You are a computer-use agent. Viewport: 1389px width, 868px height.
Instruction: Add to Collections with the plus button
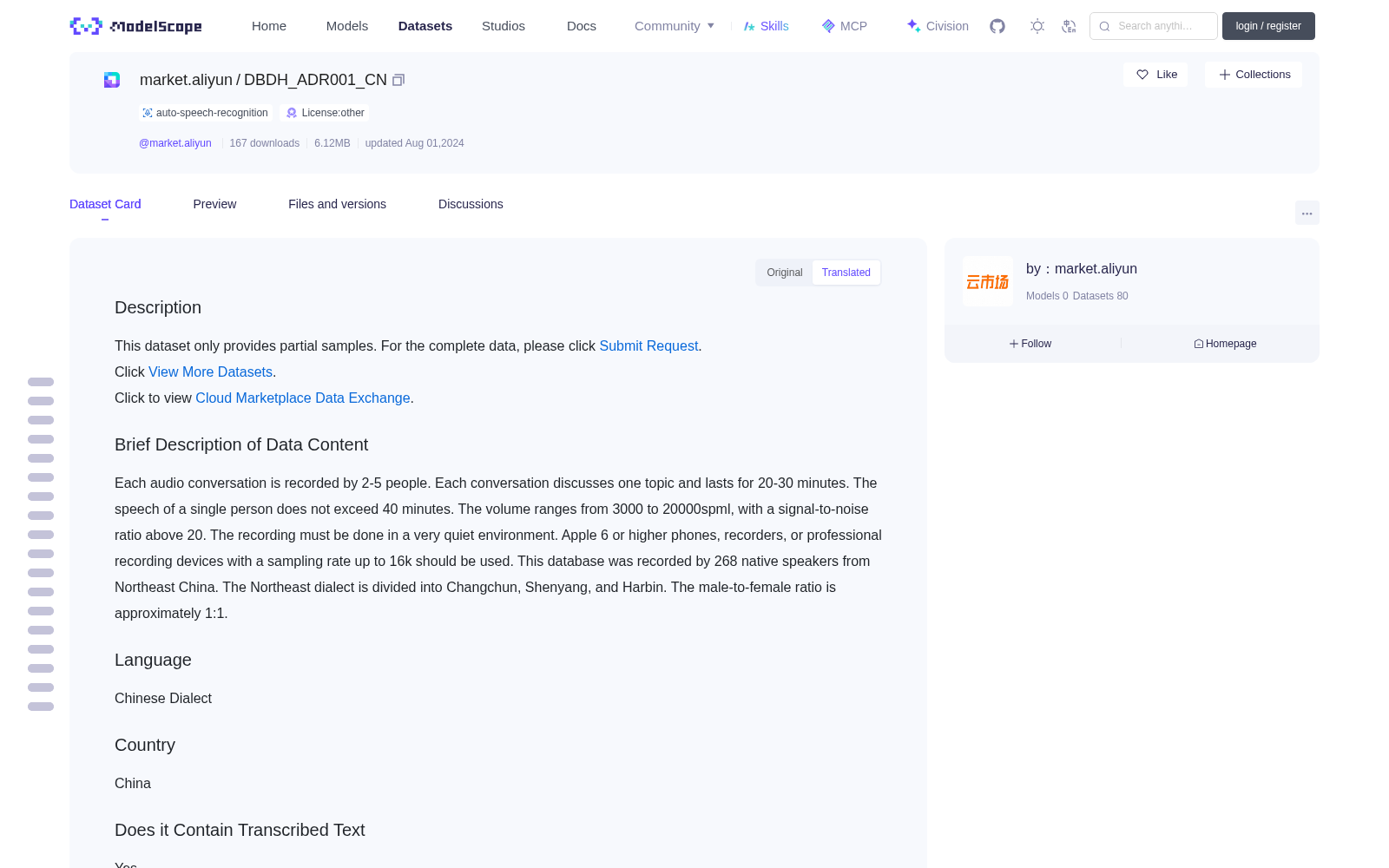point(1254,75)
